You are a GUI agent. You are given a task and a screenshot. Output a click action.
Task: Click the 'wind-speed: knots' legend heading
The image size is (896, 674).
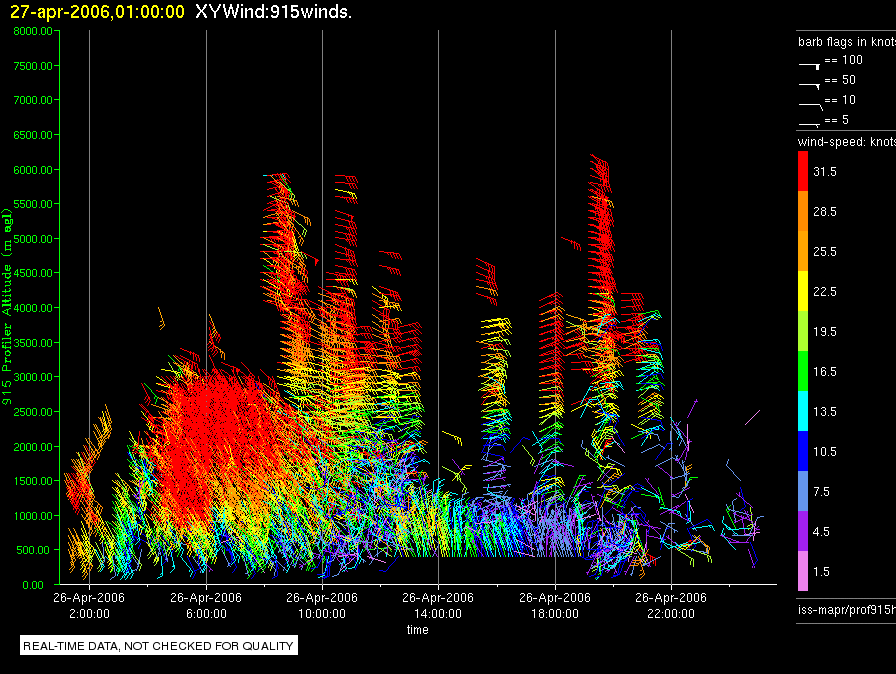point(847,142)
